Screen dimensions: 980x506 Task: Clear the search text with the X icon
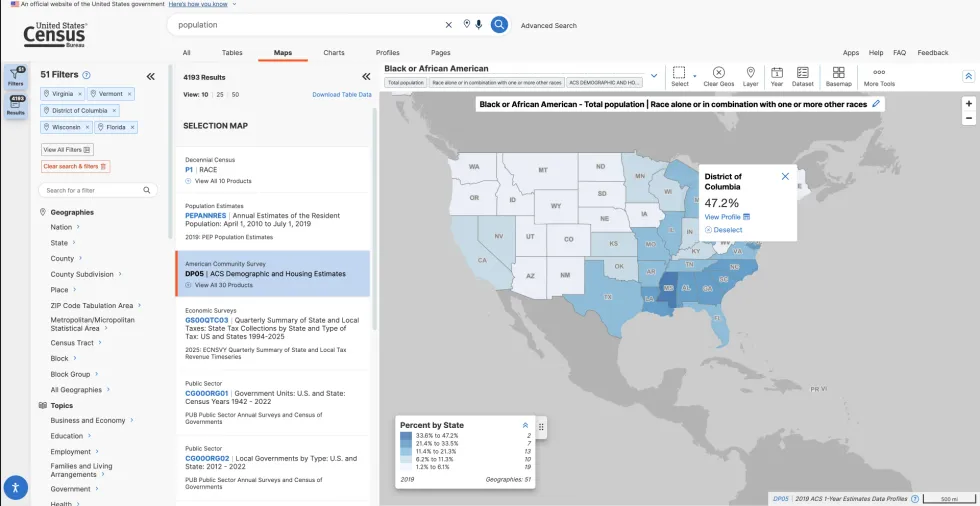(x=448, y=25)
